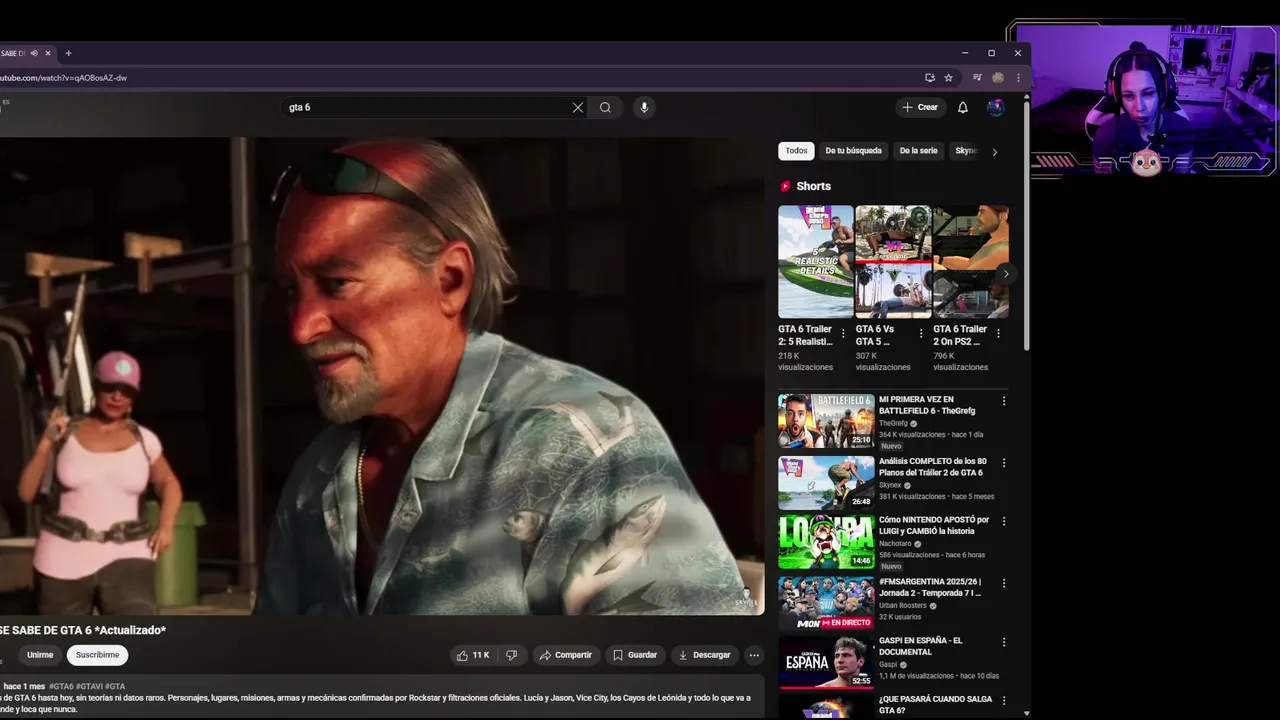Open a new browser tab

(x=68, y=53)
